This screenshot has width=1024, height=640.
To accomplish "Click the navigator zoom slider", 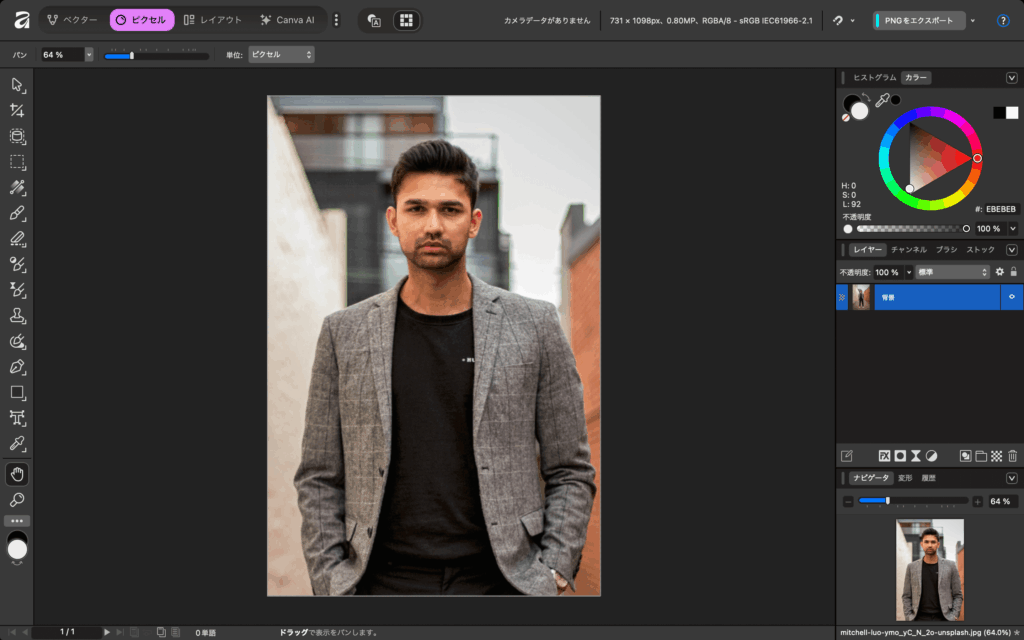I will (x=912, y=501).
